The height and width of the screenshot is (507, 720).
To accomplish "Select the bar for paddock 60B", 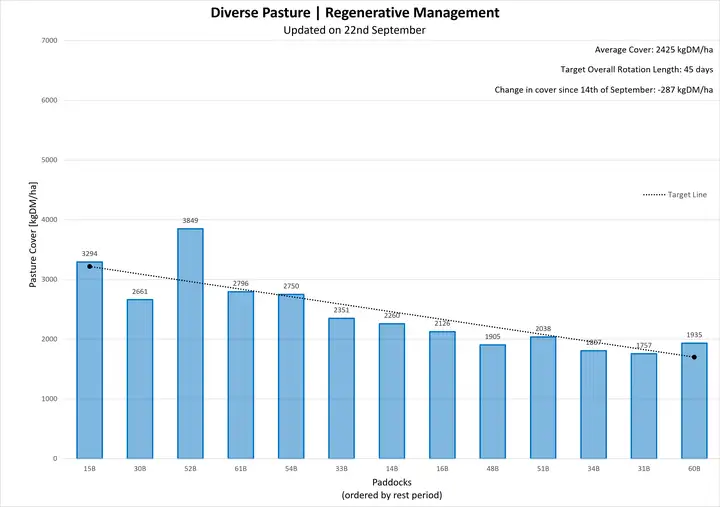I will pos(694,400).
